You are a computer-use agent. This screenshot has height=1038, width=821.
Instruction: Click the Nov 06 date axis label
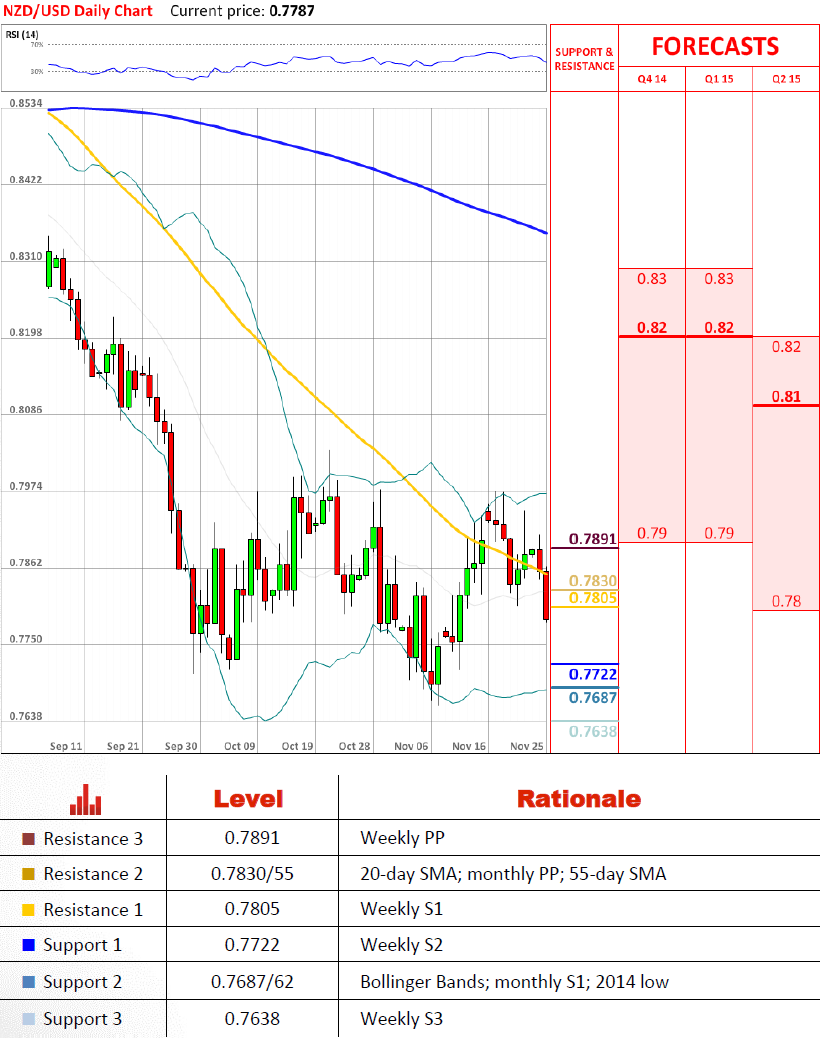411,746
